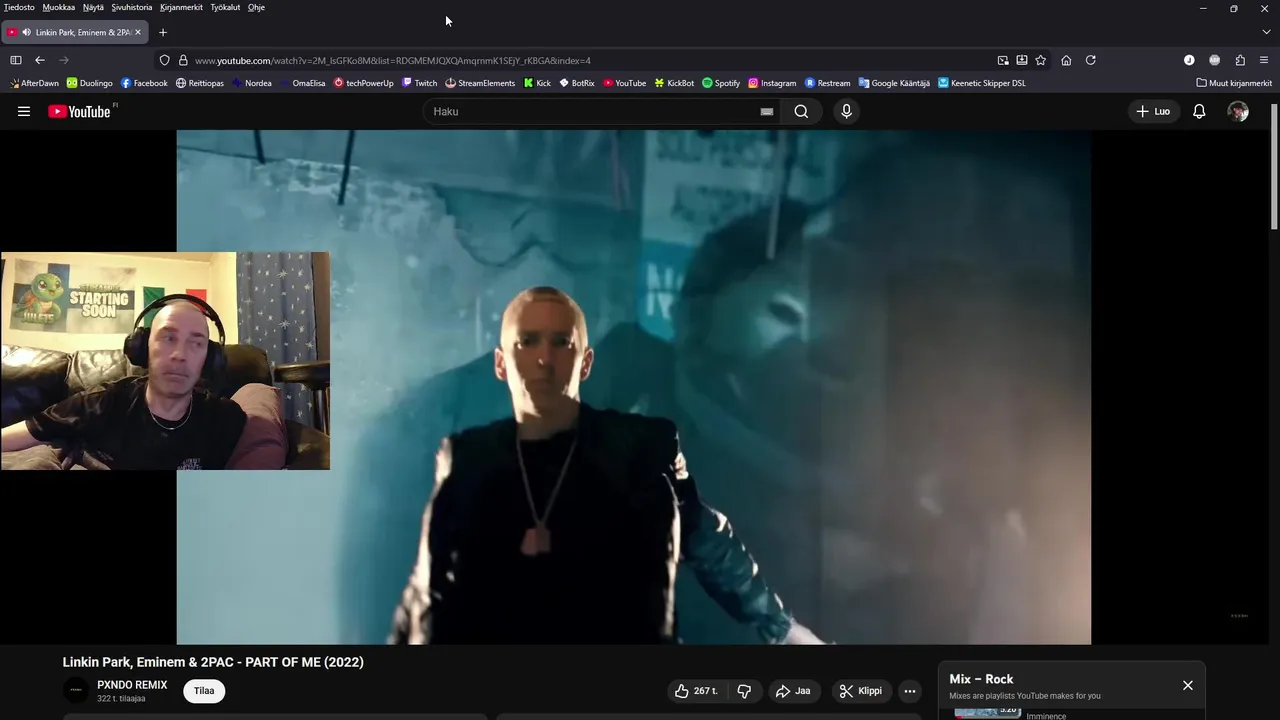
Task: Open the techPowerUp bookmark
Action: (x=363, y=83)
